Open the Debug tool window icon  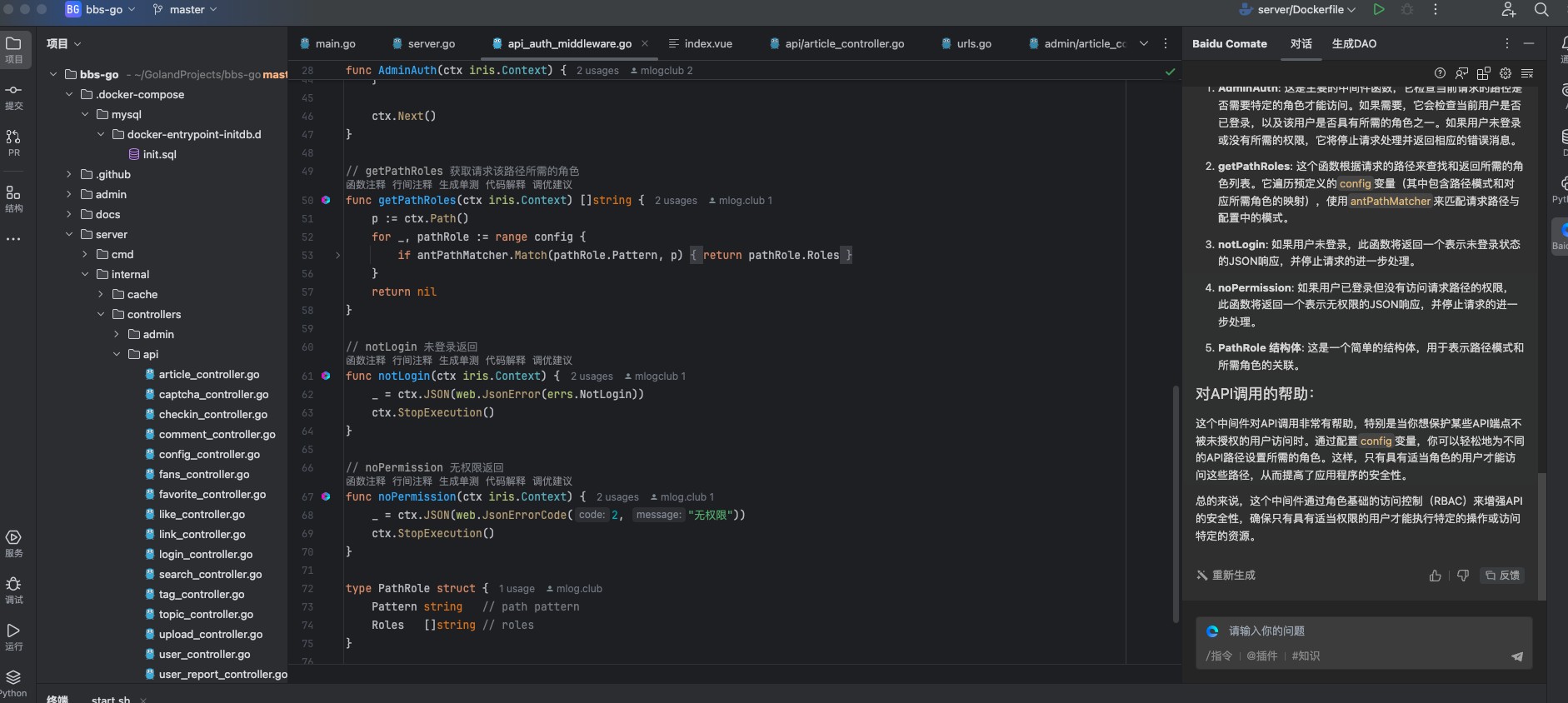[14, 589]
